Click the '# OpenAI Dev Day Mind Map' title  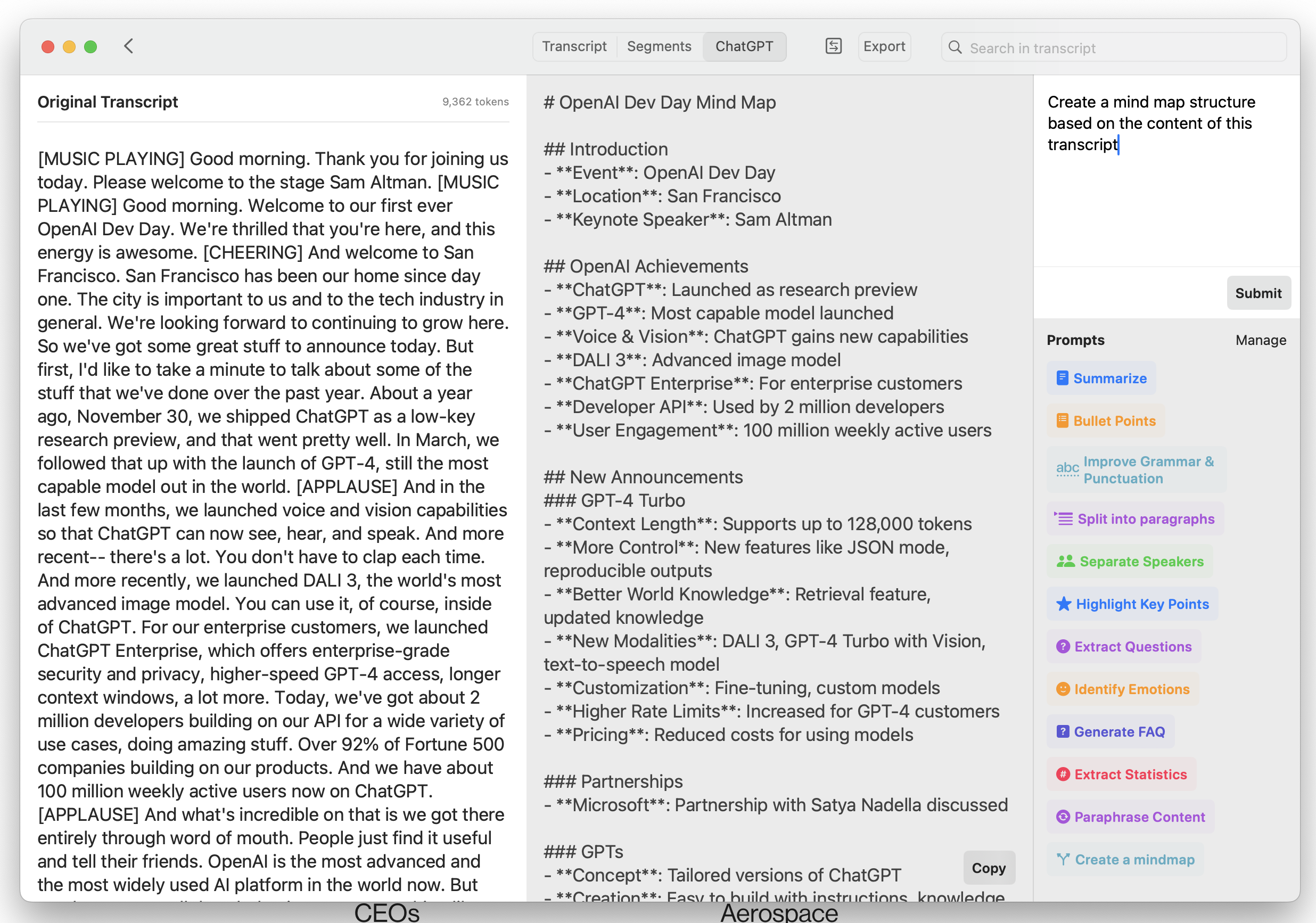660,102
